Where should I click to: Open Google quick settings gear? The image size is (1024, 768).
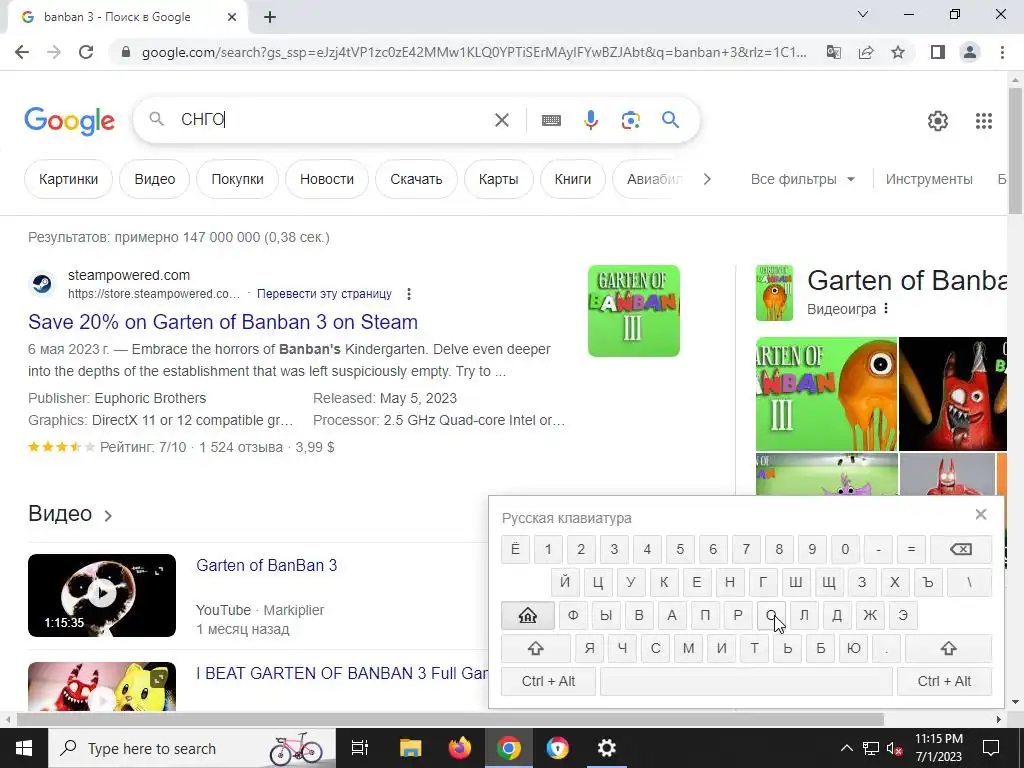938,121
